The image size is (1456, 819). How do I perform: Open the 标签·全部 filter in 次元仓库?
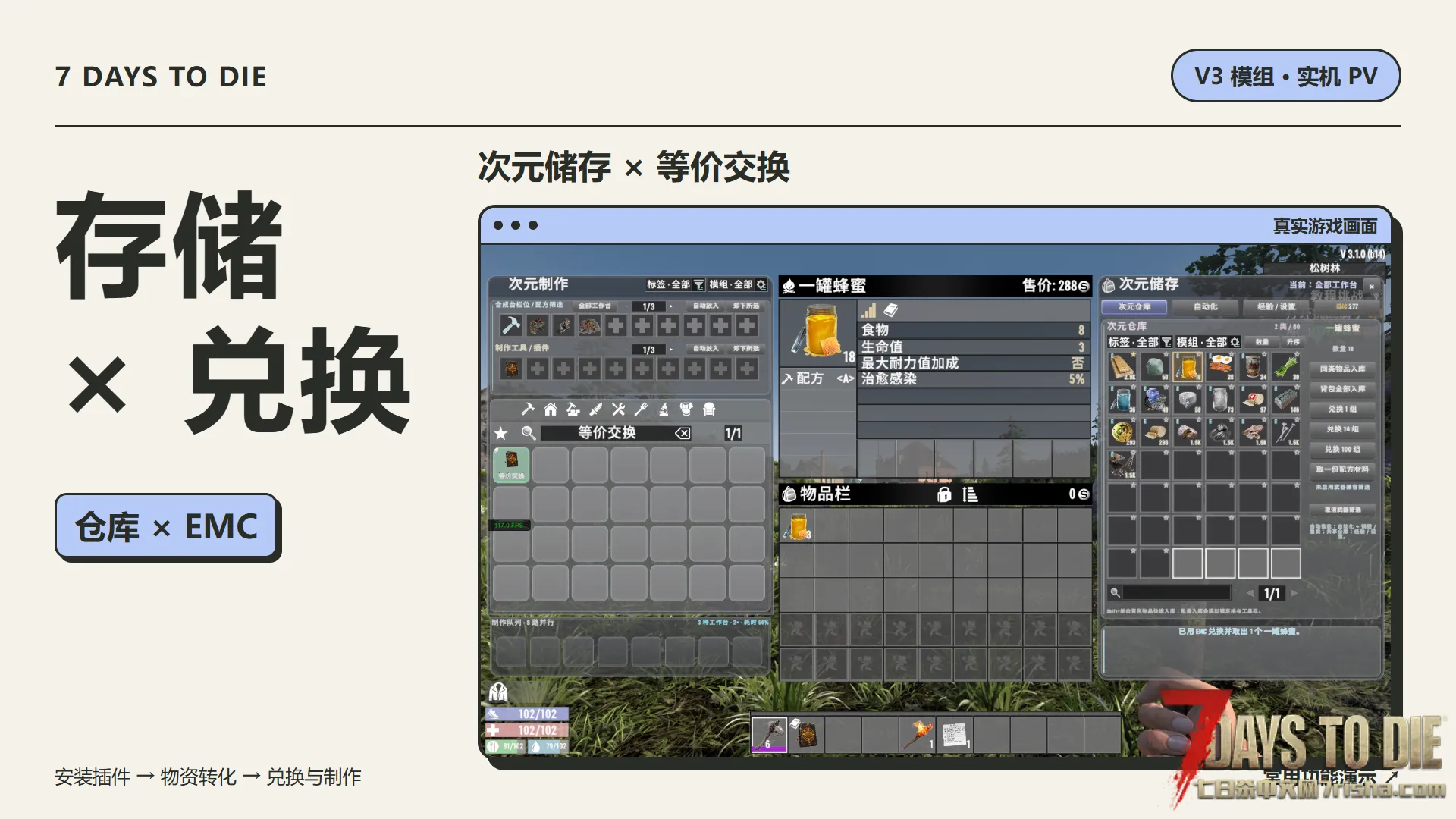[1140, 342]
